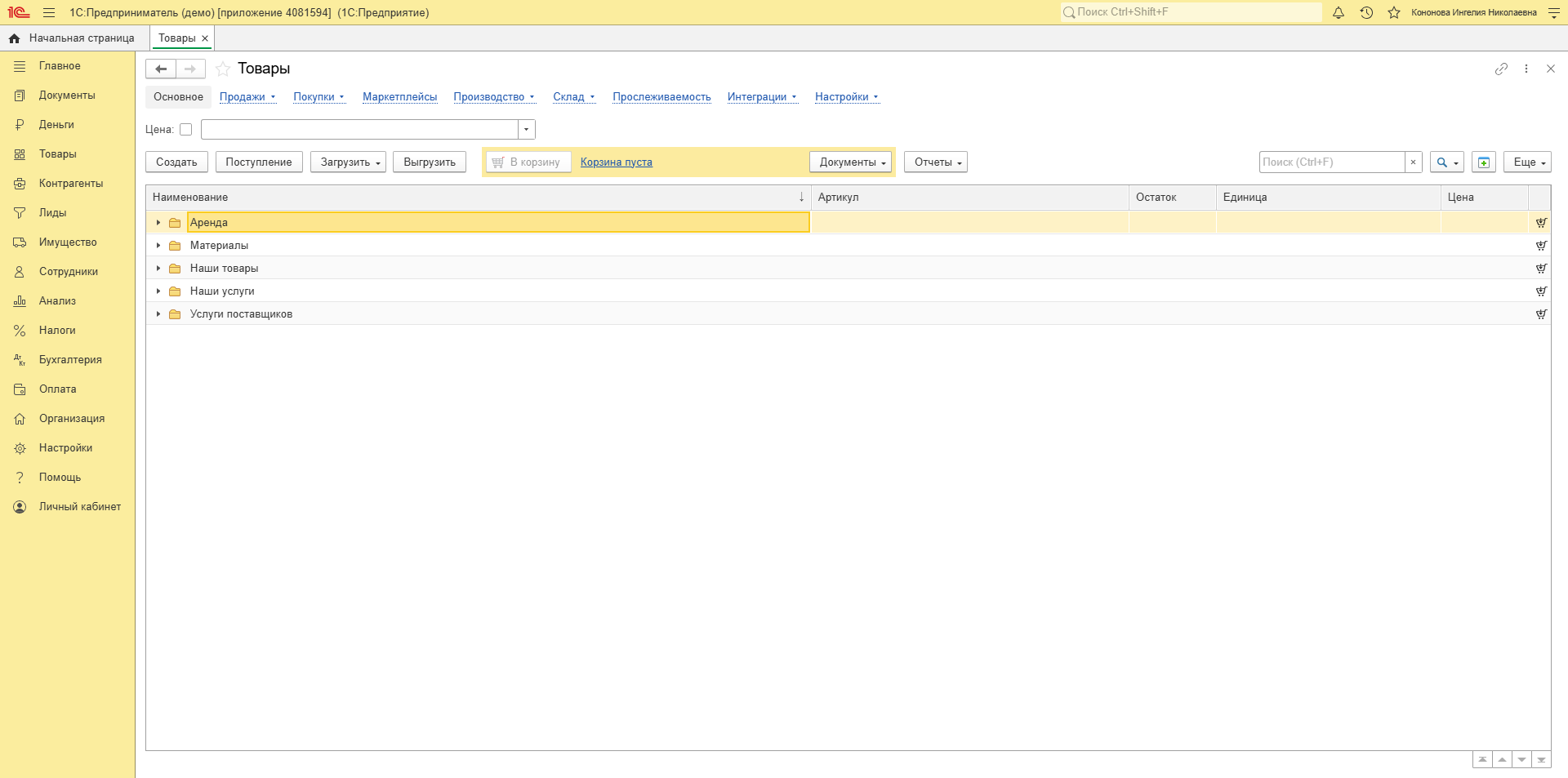Screen dimensions: 1568x778
Task: Open the Еще dropdown menu
Action: (x=1527, y=162)
